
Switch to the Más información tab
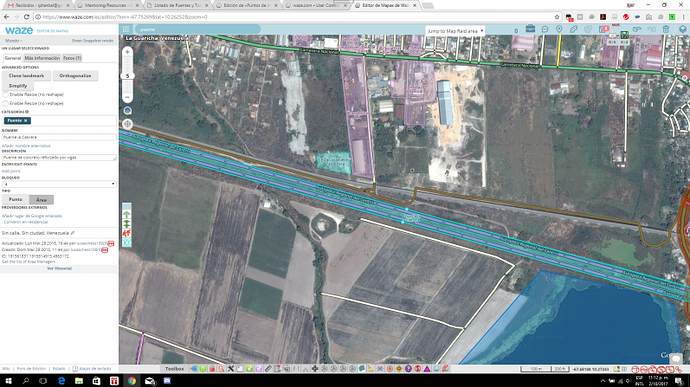tap(42, 58)
